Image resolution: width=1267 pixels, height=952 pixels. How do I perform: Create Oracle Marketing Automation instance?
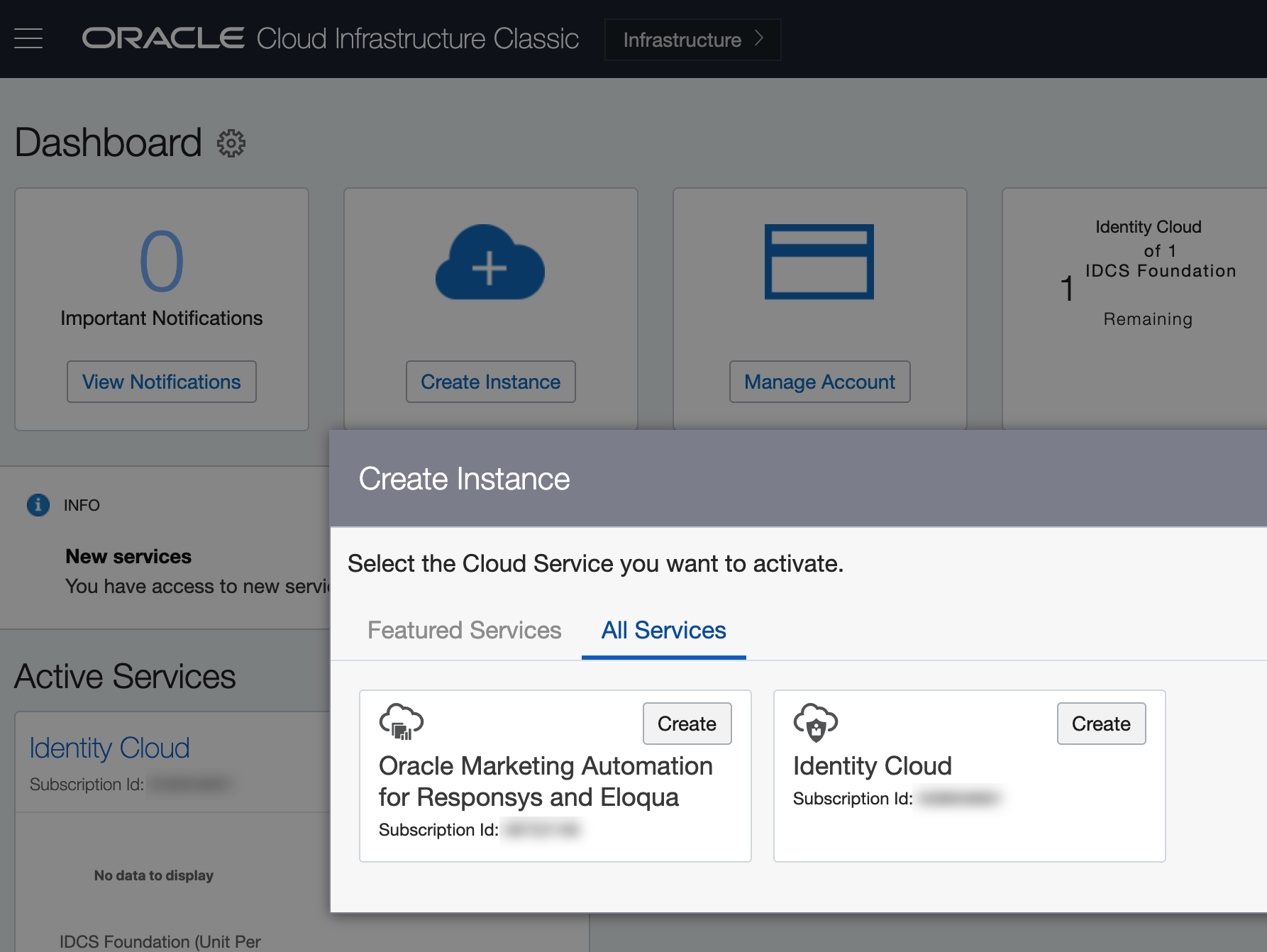687,724
